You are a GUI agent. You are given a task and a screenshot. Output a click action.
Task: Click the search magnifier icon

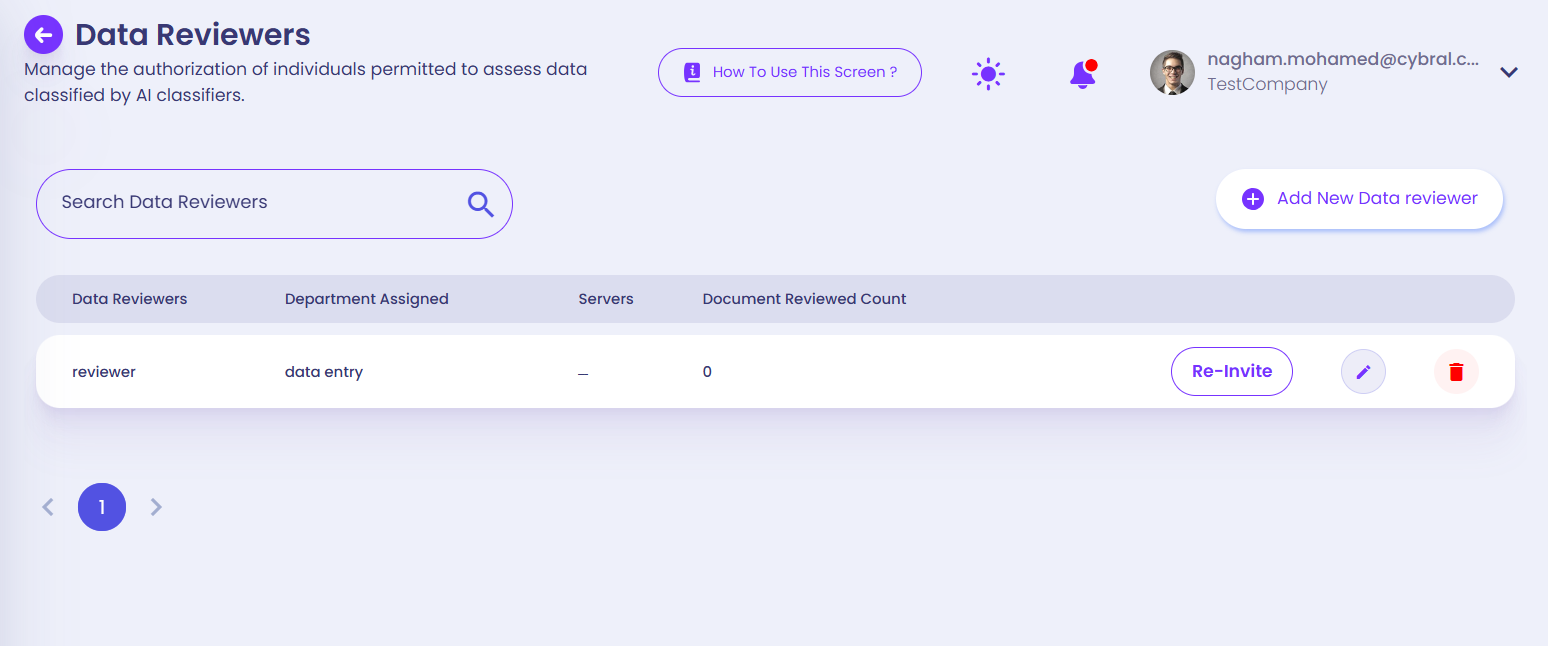click(481, 204)
